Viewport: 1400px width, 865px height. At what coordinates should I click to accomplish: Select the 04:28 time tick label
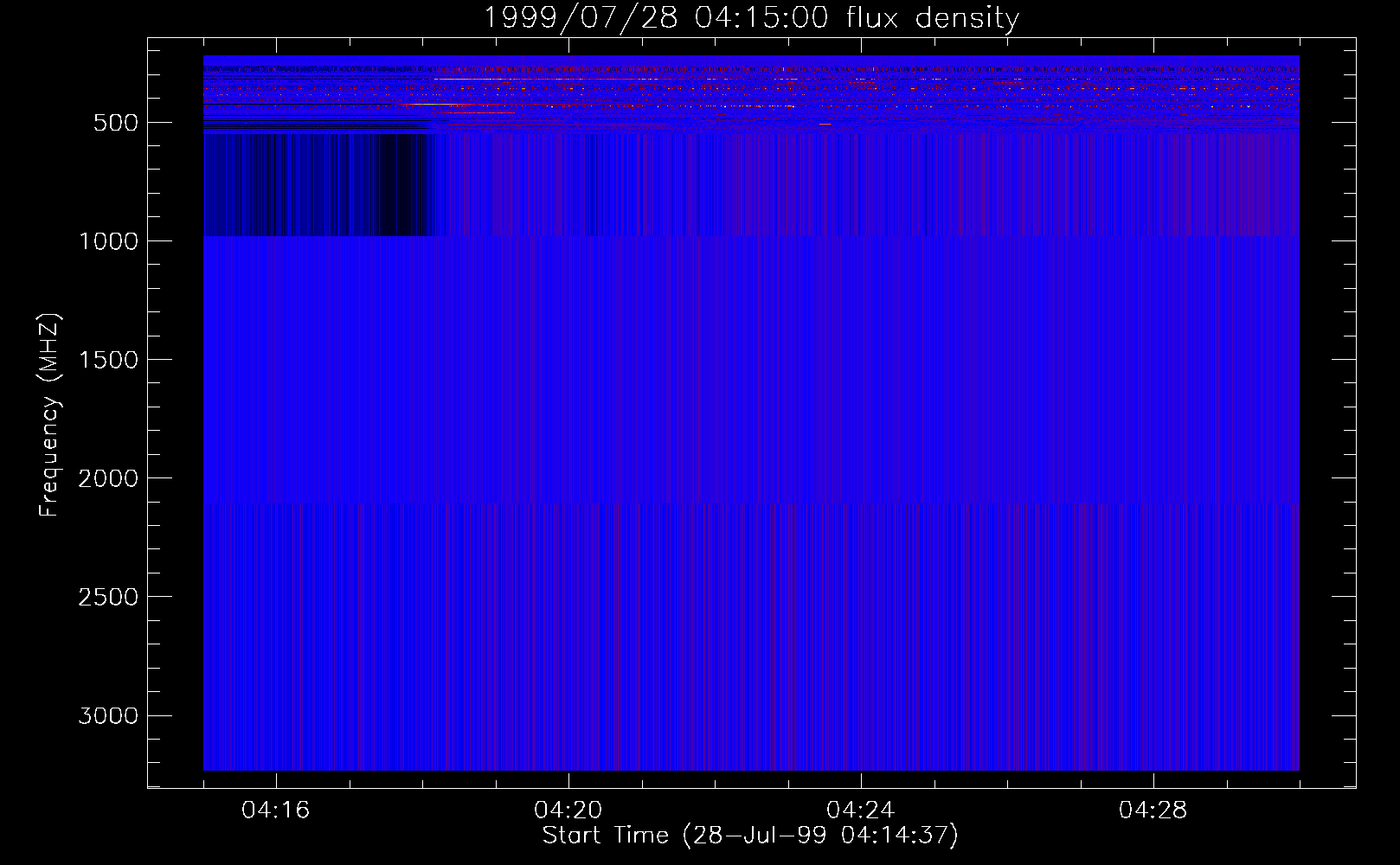(x=1153, y=811)
